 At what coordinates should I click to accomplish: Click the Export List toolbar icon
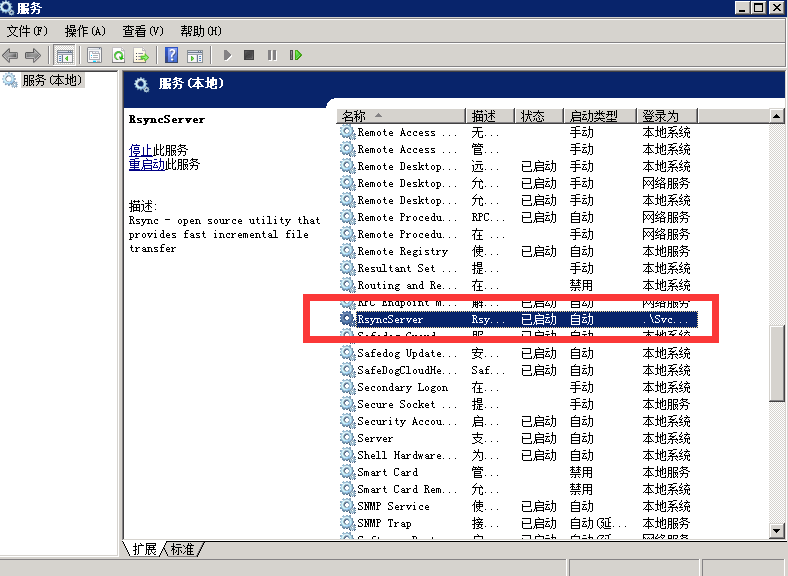[141, 55]
